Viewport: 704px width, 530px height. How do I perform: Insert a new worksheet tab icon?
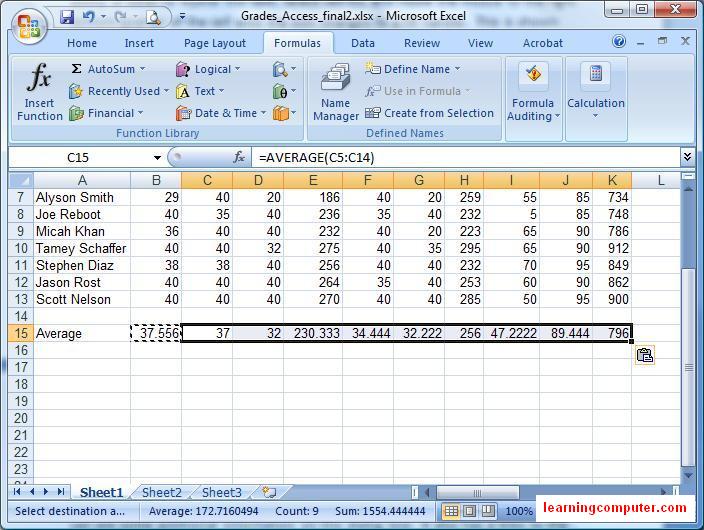point(269,492)
